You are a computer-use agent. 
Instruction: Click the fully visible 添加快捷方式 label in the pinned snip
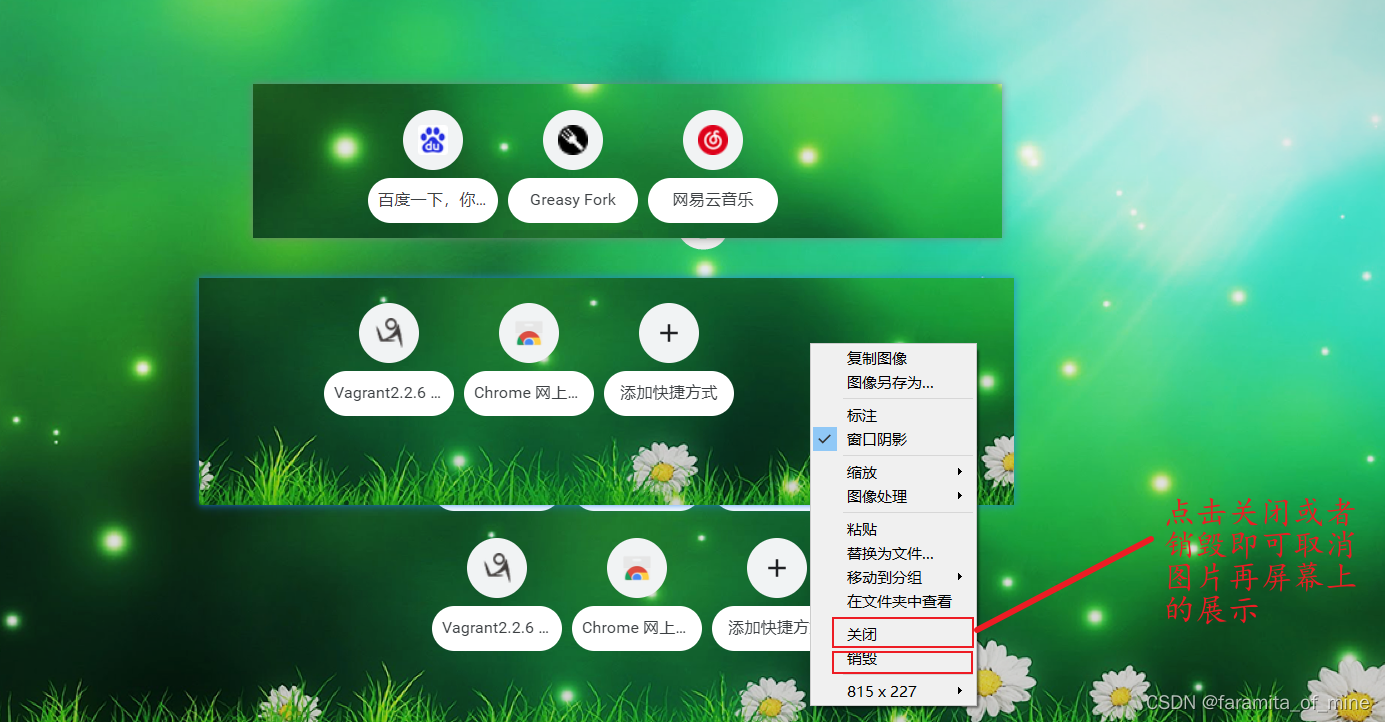click(x=669, y=393)
